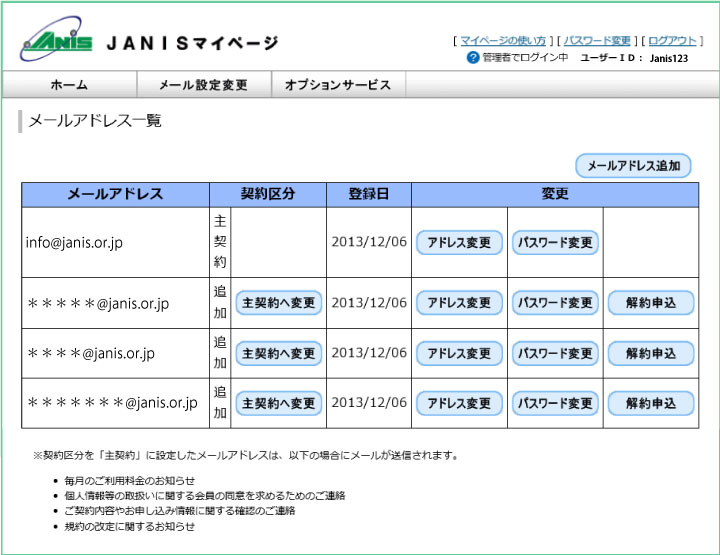
Task: Click 解約申込 in the second row
Action: (x=651, y=303)
